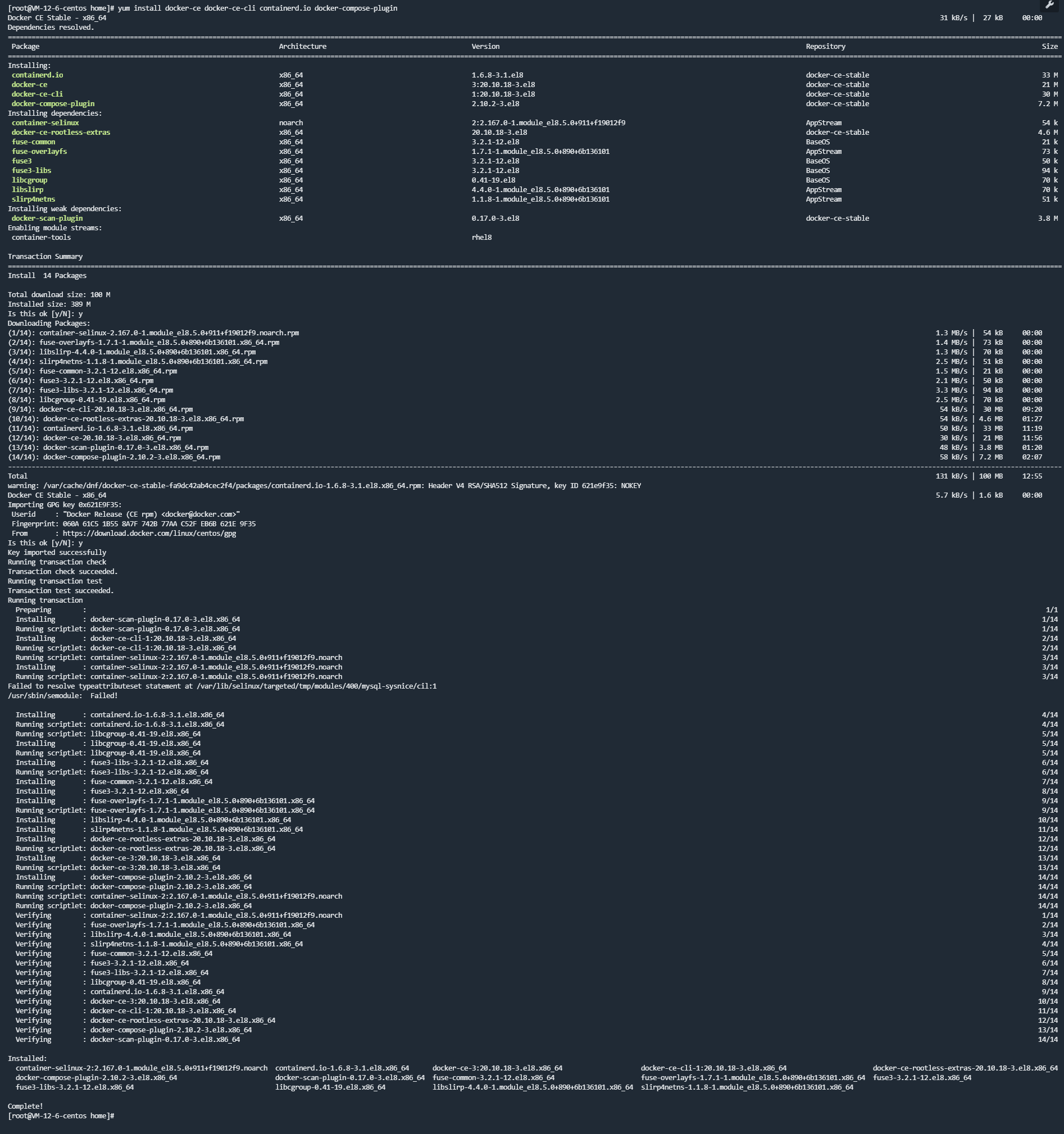This screenshot has height=1134, width=1064.
Task: Click the "Transaction Summary" line
Action: tap(45, 257)
